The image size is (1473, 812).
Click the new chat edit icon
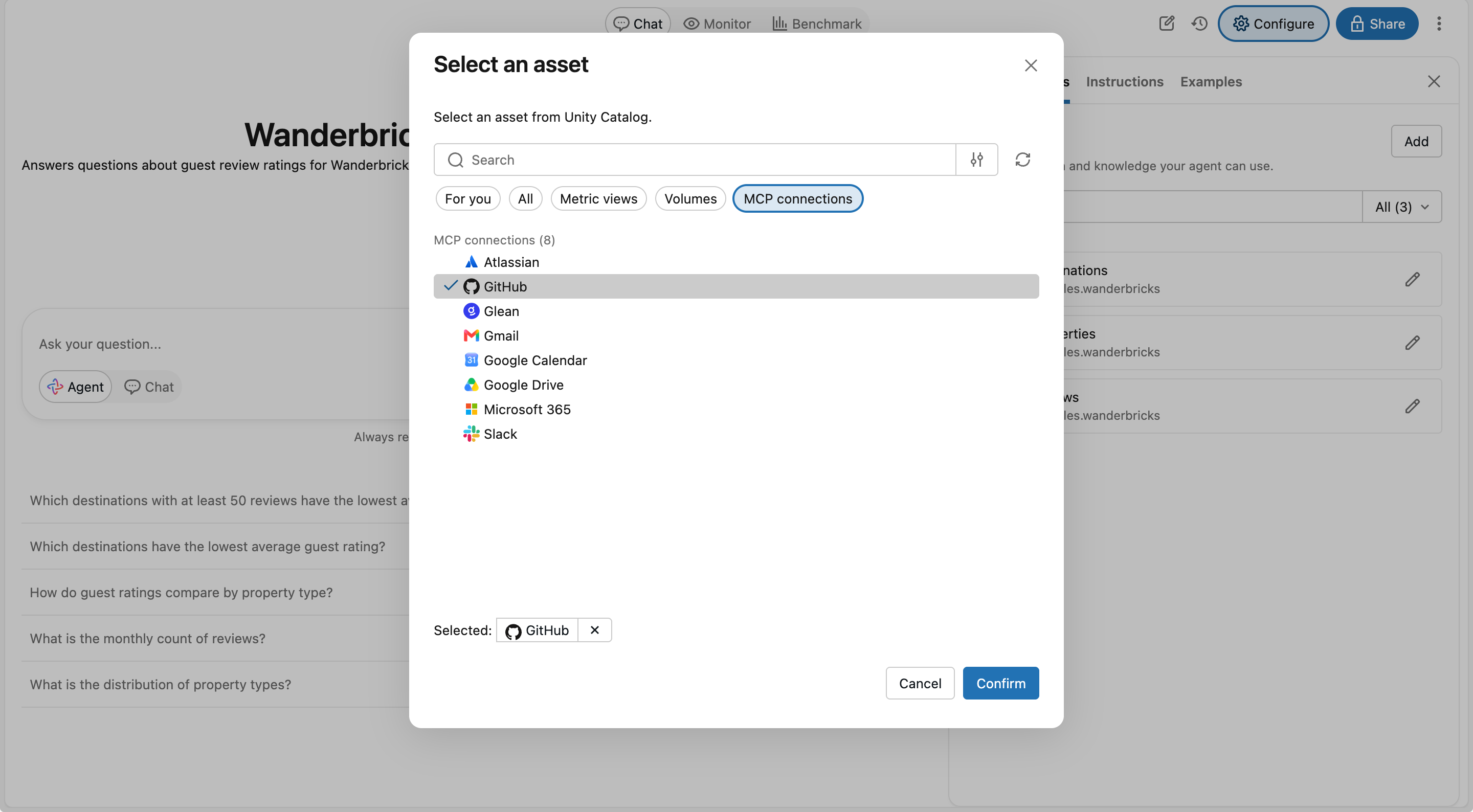click(x=1167, y=24)
